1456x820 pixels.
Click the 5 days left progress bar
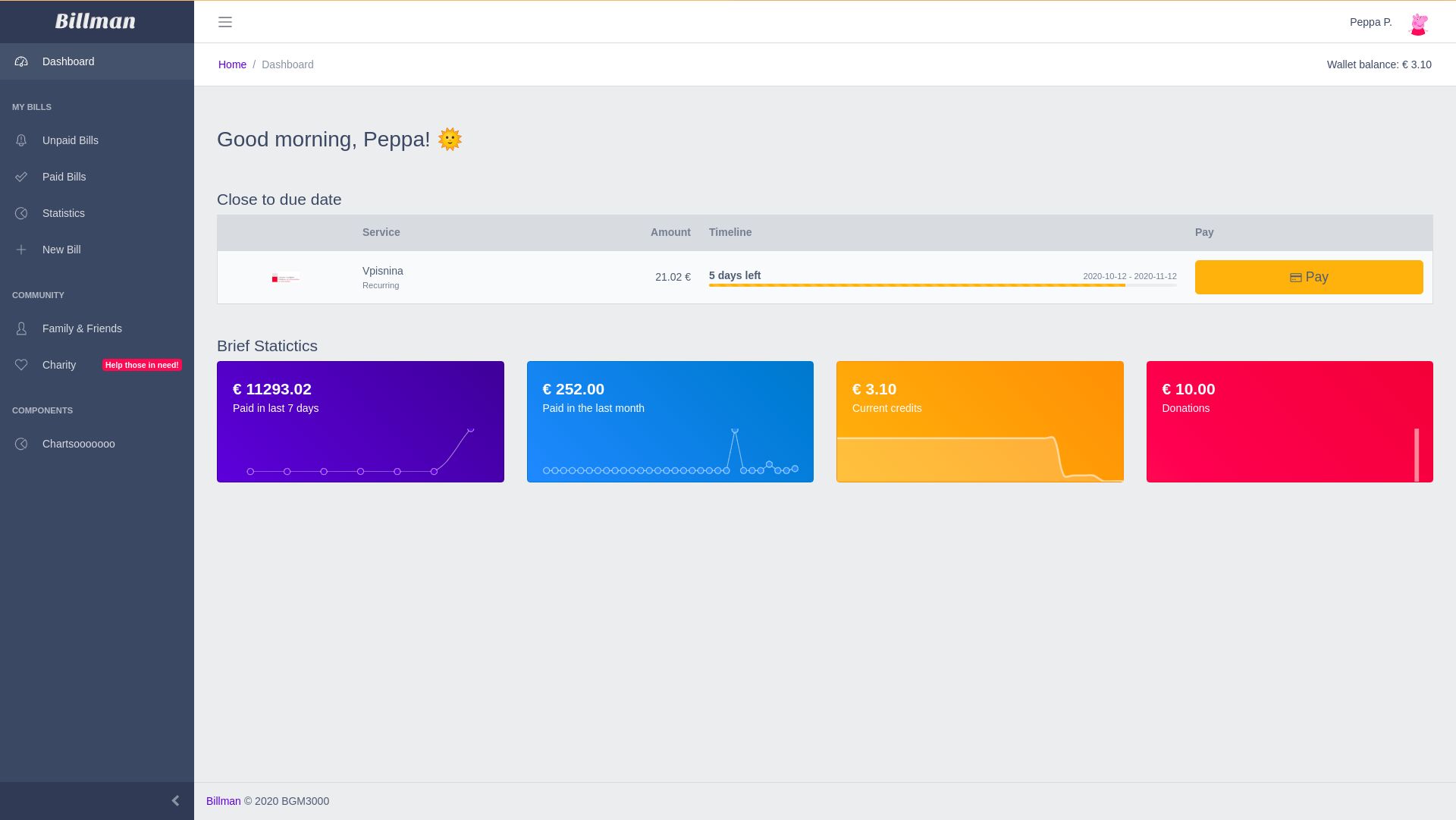click(942, 285)
